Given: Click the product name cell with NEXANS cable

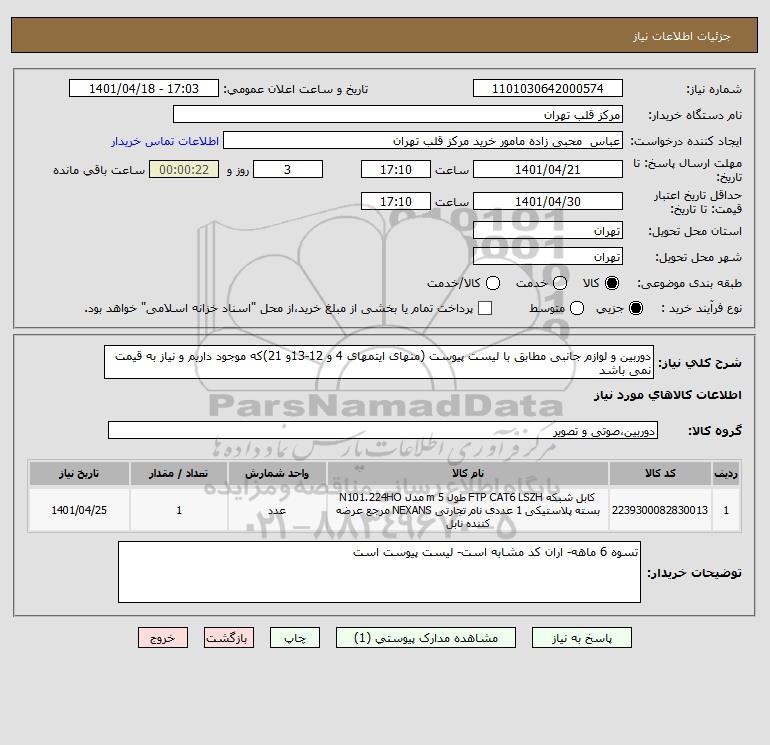Looking at the screenshot, I should click(468, 510).
